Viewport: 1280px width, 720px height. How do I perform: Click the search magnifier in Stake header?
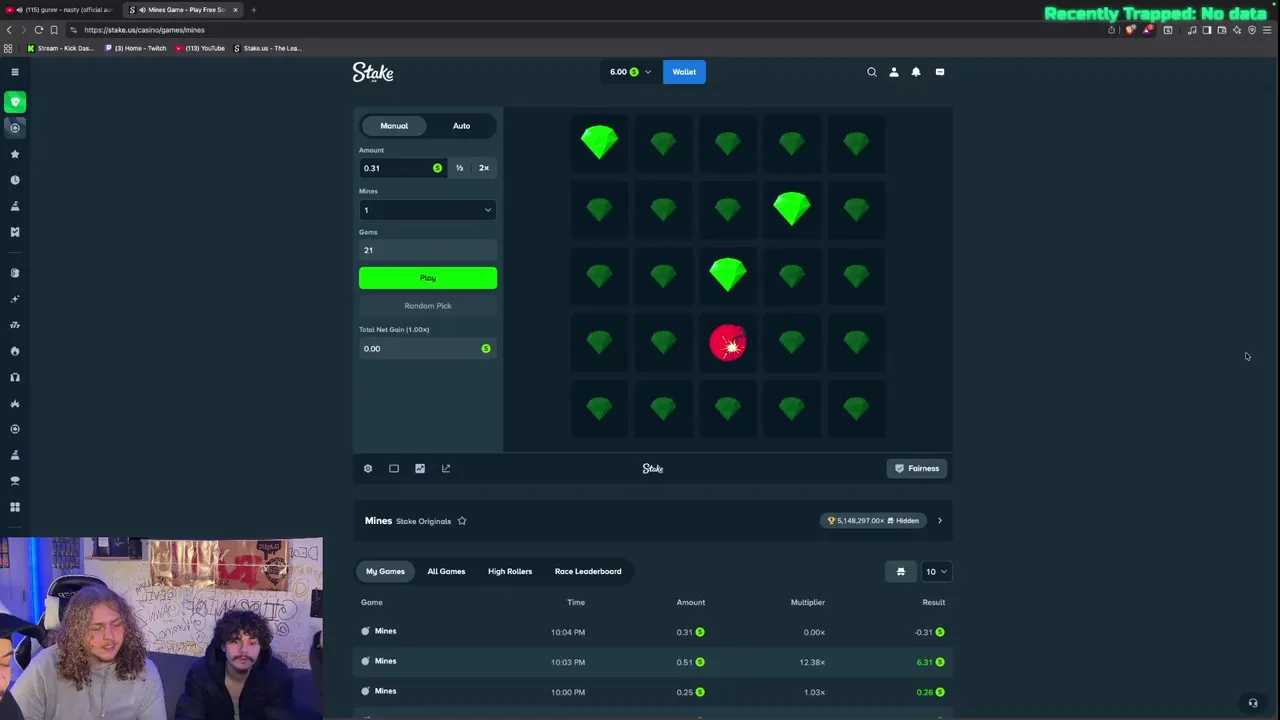872,72
